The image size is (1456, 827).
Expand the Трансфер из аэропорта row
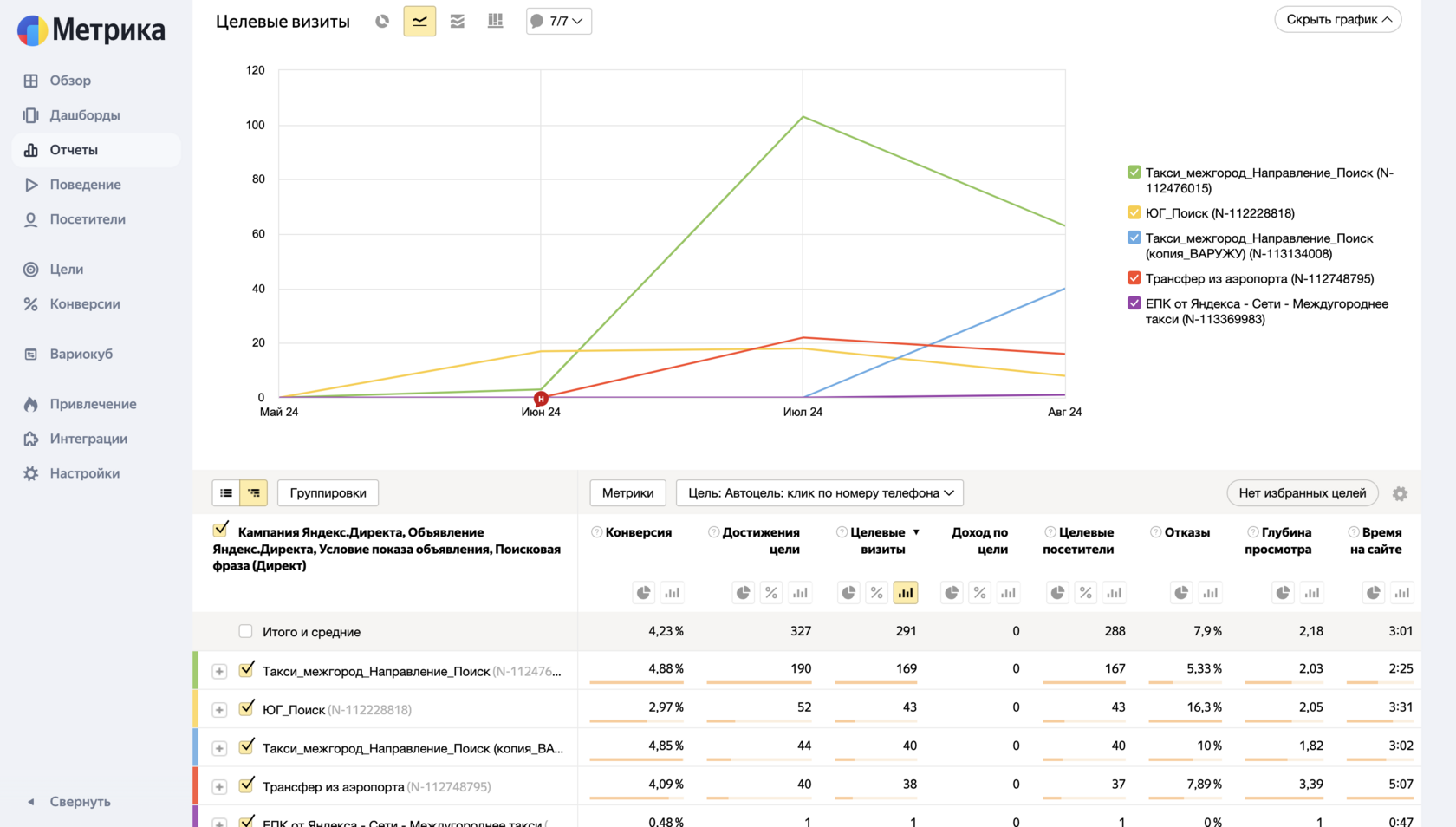point(220,787)
